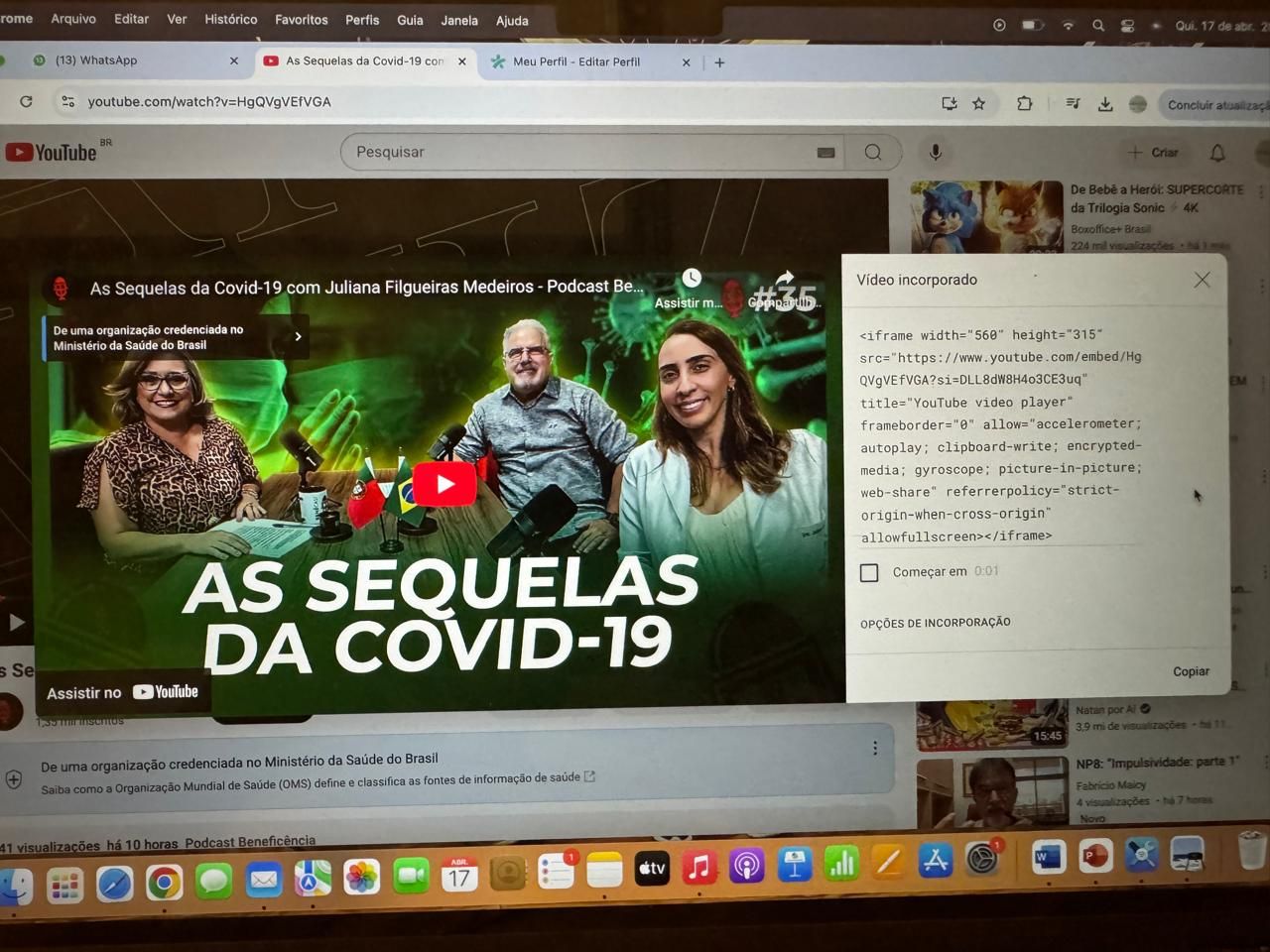The height and width of the screenshot is (952, 1270).
Task: Open Reminders from the Dock
Action: click(x=556, y=871)
